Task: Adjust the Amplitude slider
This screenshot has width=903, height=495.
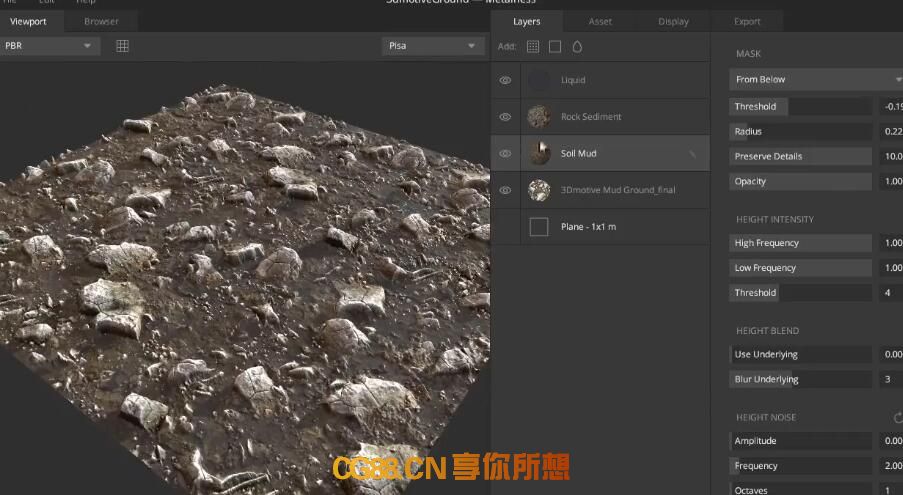Action: (x=800, y=441)
